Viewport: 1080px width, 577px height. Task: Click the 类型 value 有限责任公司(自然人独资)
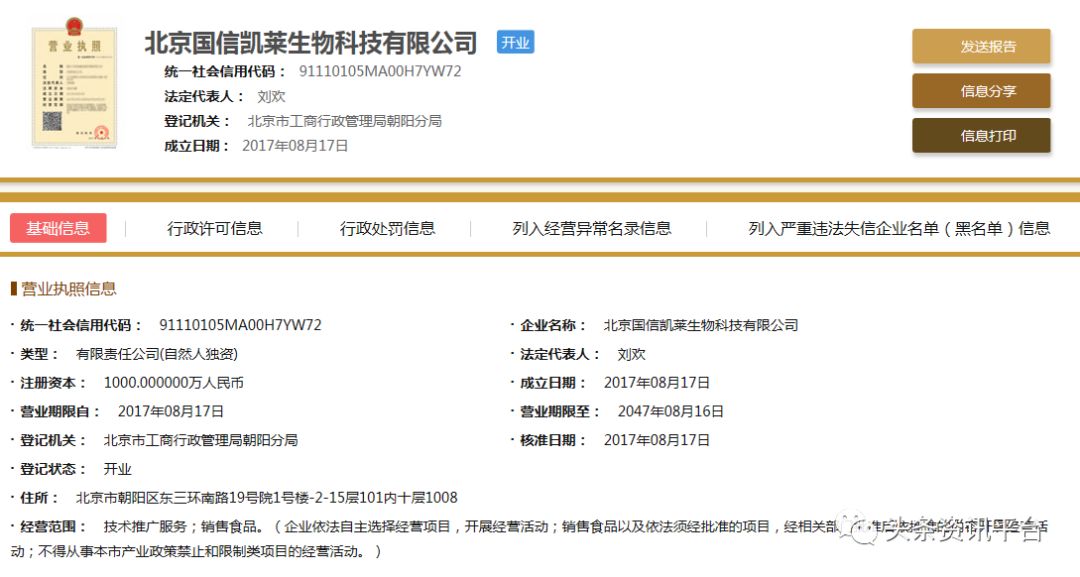pos(157,354)
